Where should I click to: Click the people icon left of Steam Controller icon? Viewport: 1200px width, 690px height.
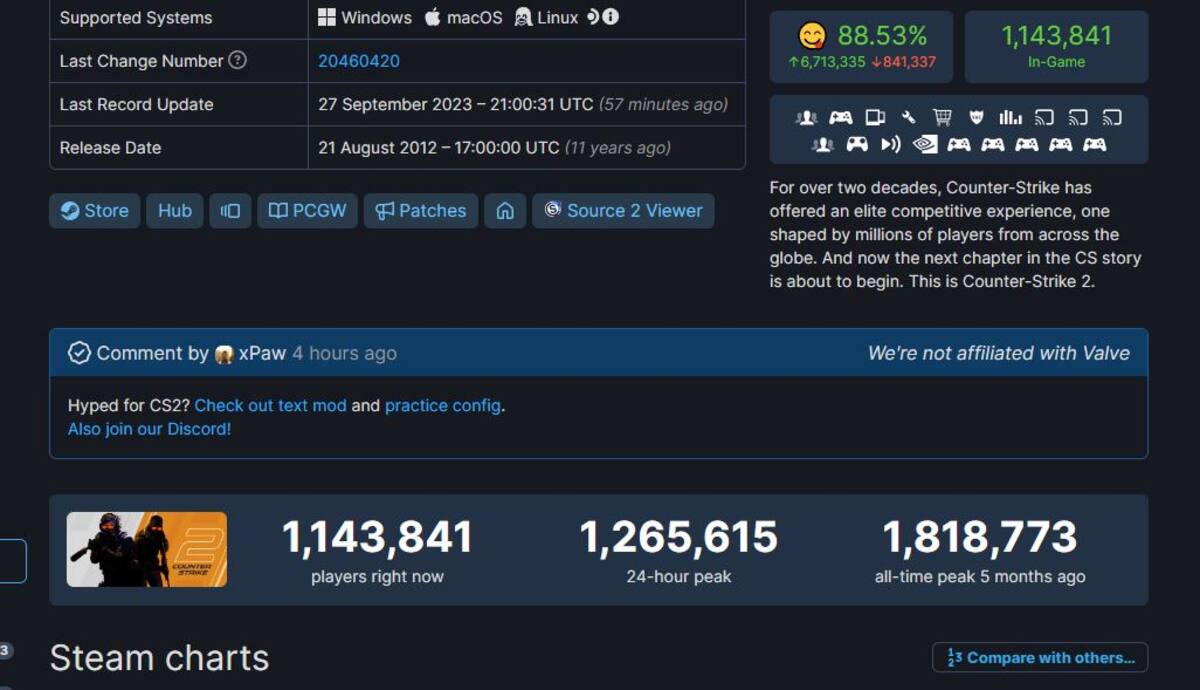pyautogui.click(x=823, y=145)
